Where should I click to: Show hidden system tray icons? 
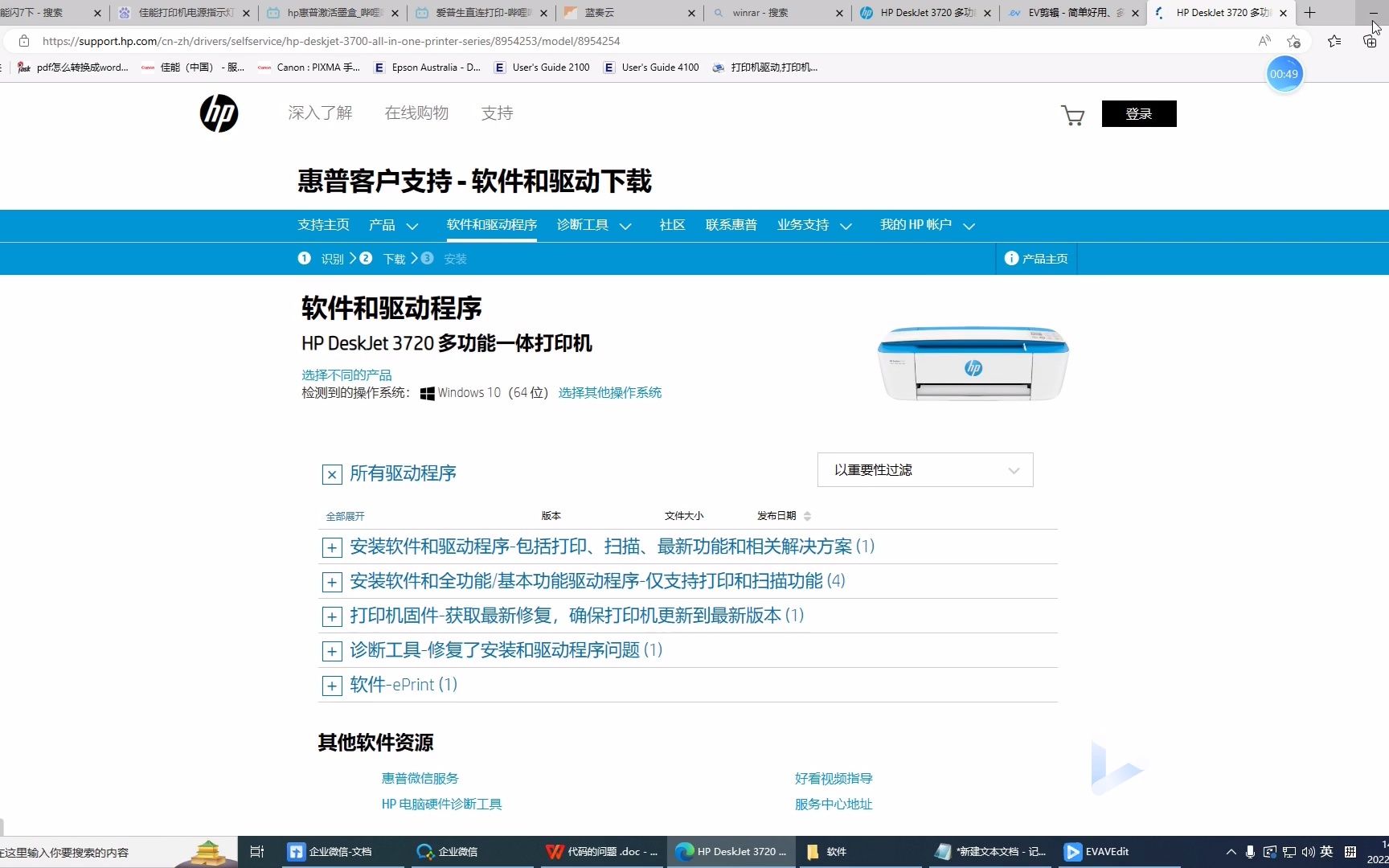pos(1231,852)
